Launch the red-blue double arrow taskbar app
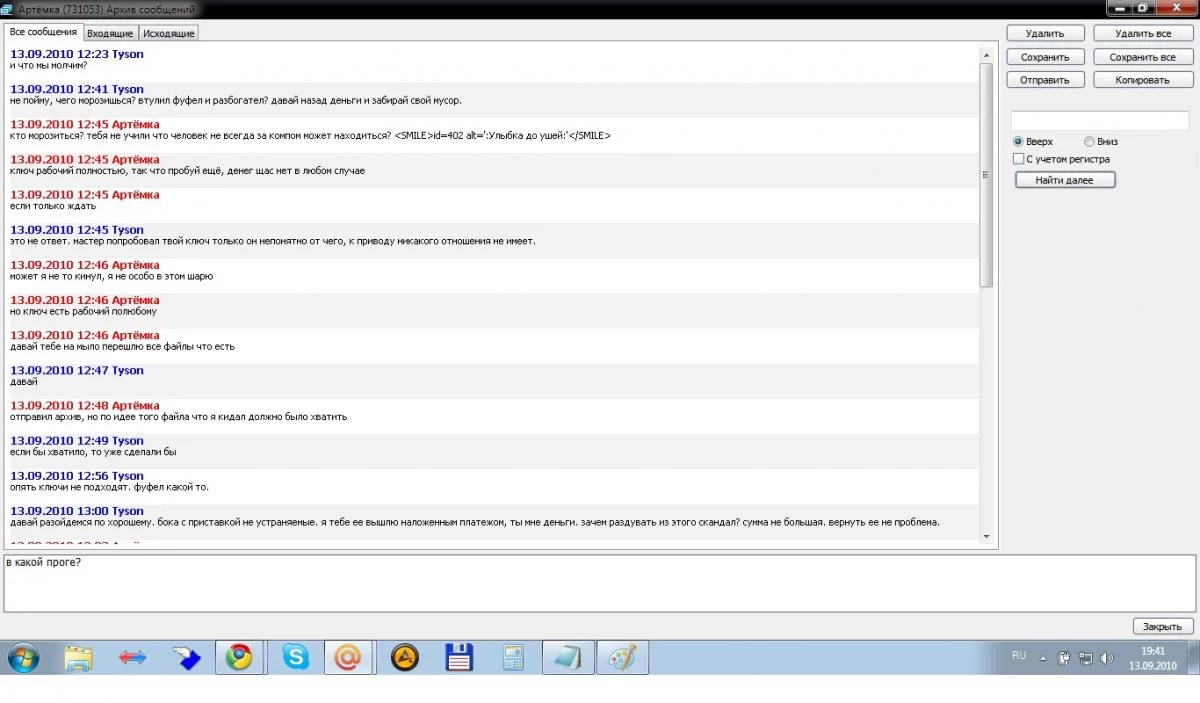 132,658
